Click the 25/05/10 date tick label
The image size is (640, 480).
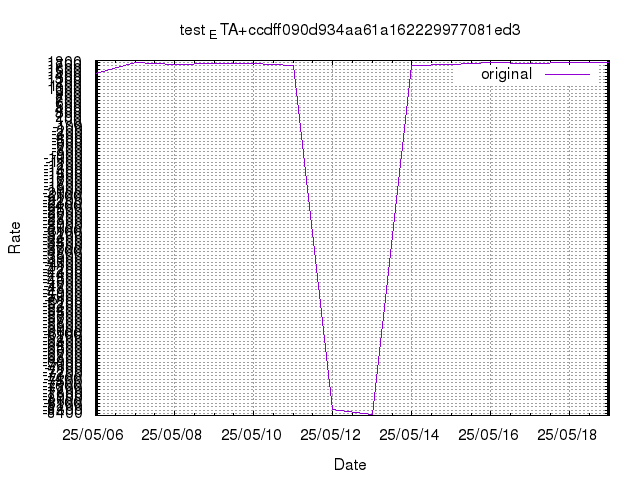[251, 435]
